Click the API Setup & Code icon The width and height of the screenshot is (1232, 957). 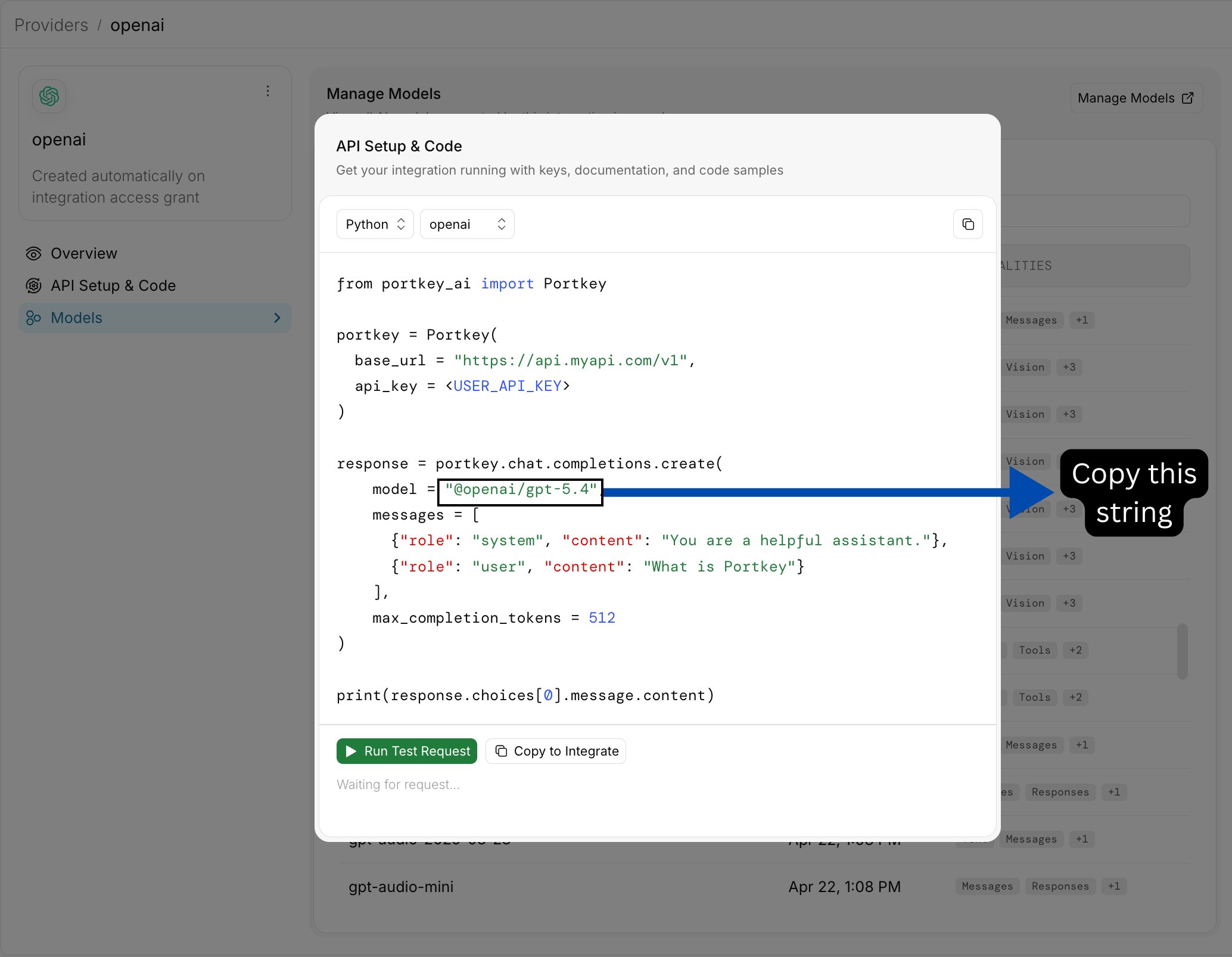33,286
